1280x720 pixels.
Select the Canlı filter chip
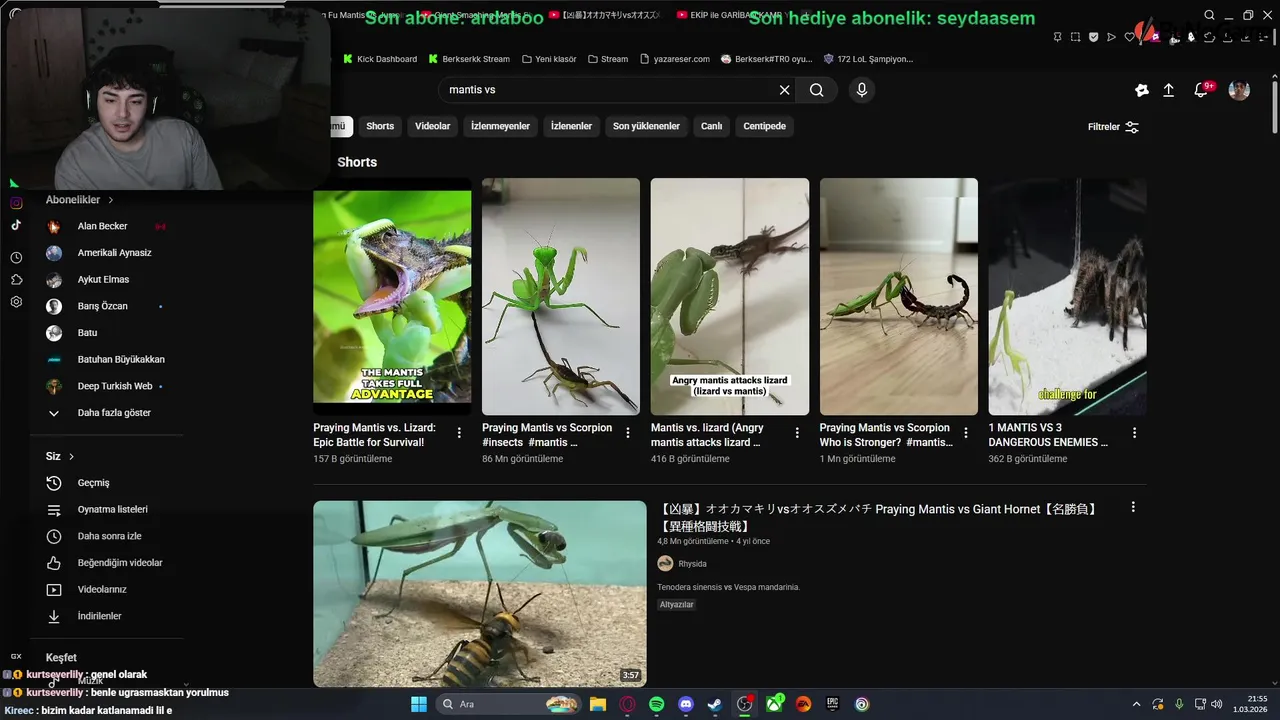[711, 126]
